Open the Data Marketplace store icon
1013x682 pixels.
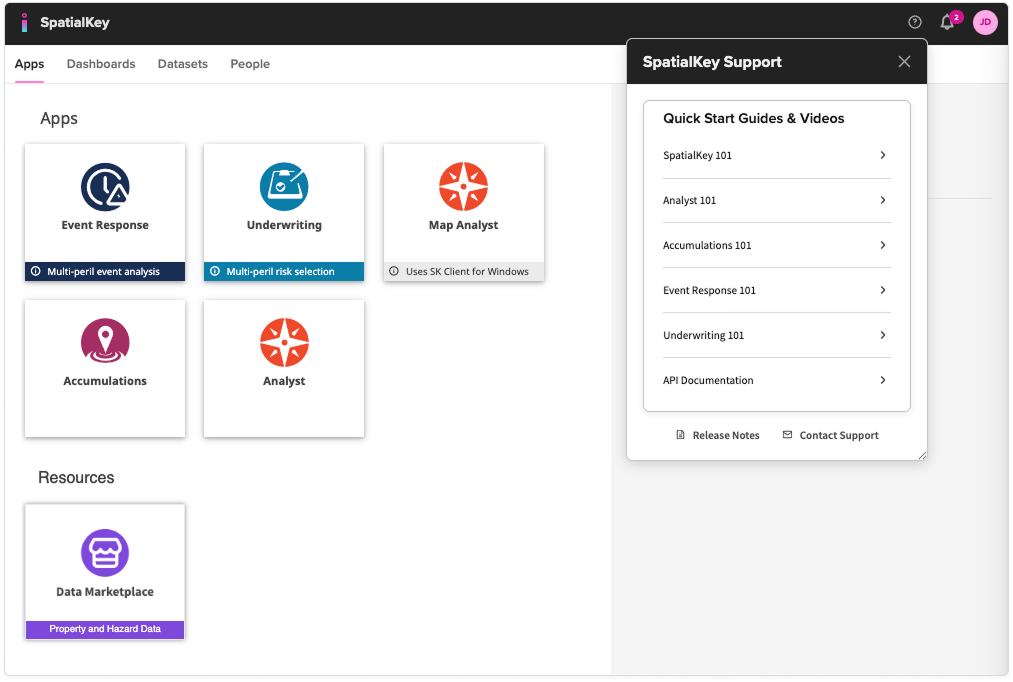coord(105,553)
